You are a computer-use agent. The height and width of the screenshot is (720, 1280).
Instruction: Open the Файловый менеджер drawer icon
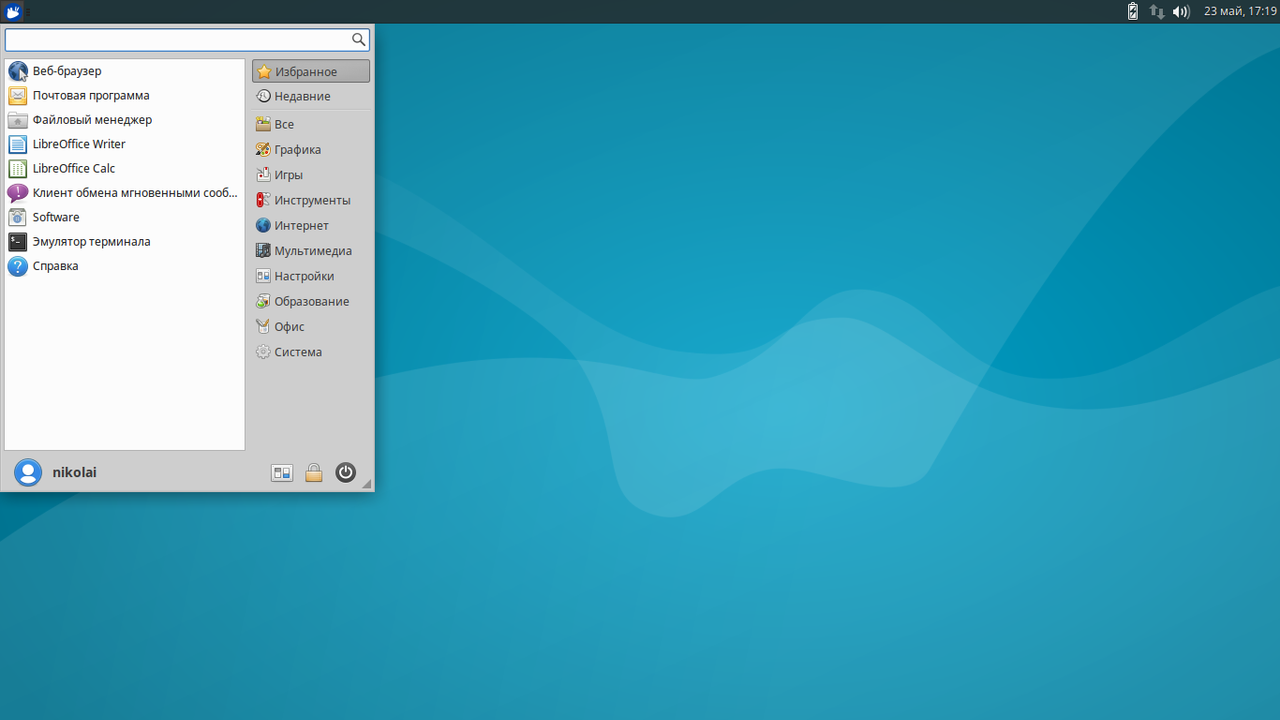pos(17,120)
